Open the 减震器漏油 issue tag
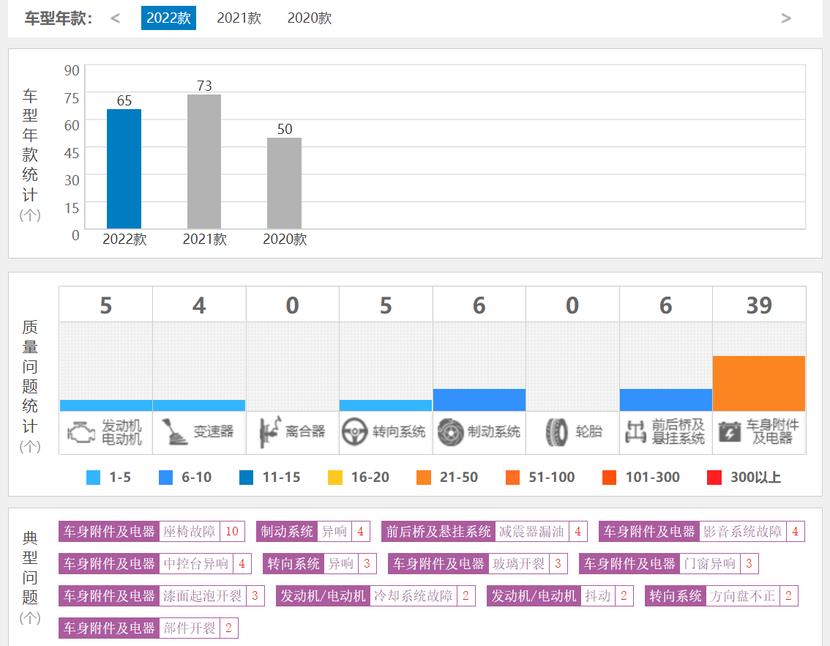 pyautogui.click(x=484, y=532)
